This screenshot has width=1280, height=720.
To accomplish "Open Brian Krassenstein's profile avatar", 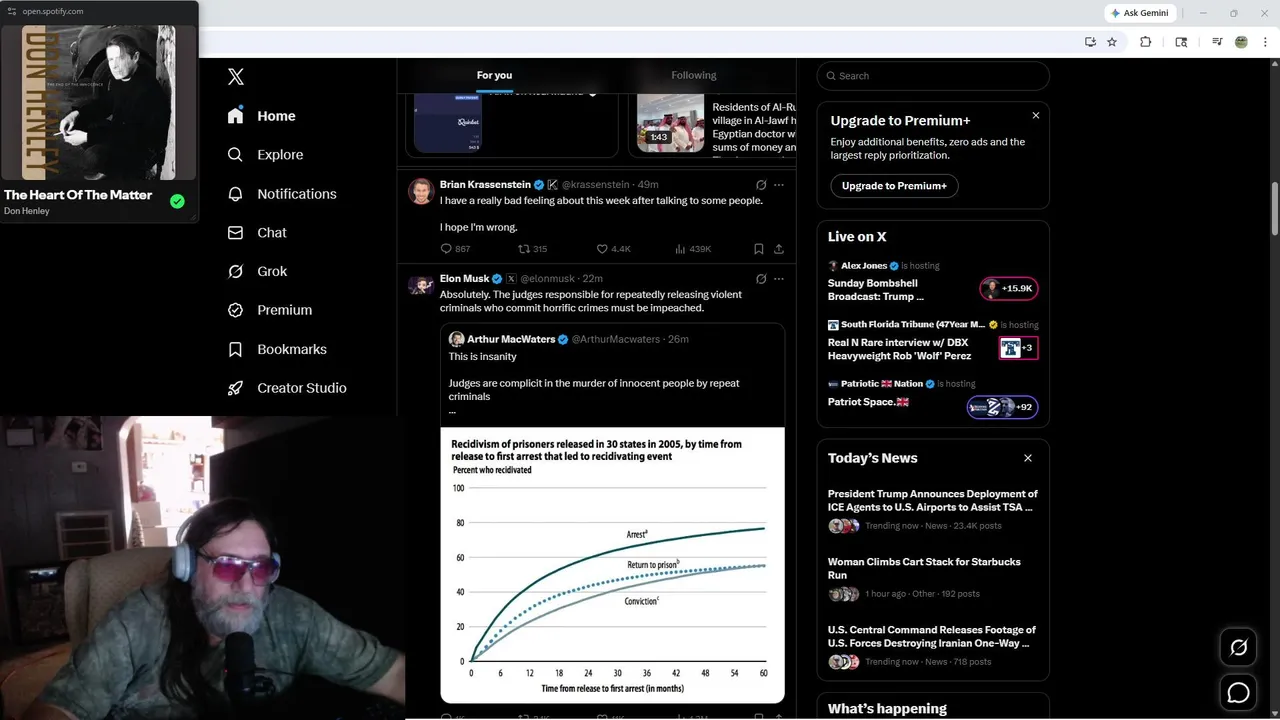I will (x=420, y=191).
